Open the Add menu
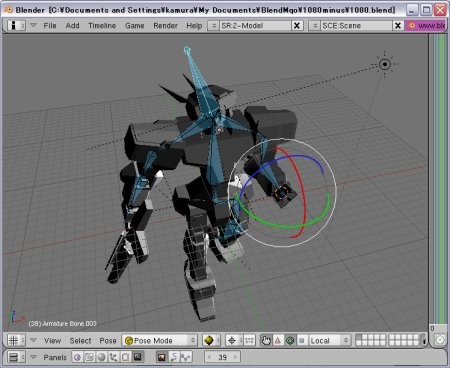The width and height of the screenshot is (450, 368). pos(72,26)
